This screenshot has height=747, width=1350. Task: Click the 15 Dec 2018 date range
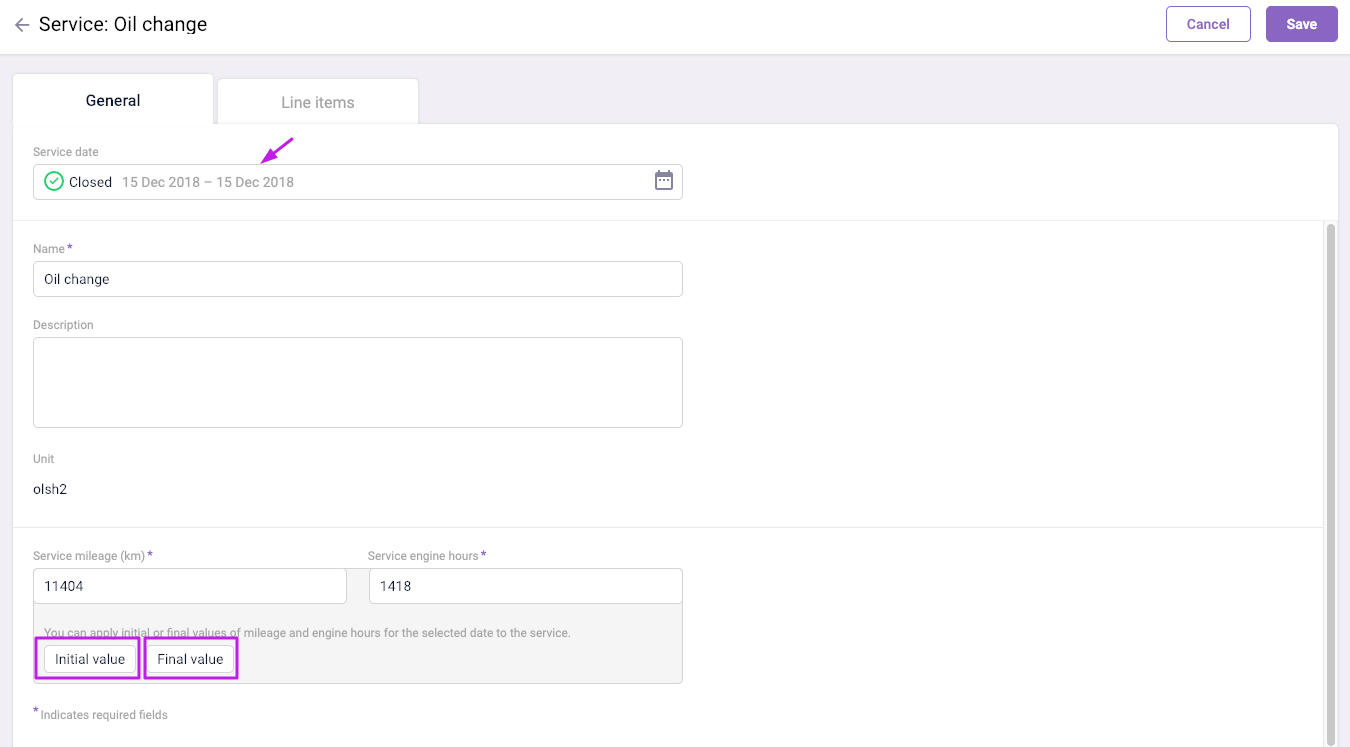208,182
